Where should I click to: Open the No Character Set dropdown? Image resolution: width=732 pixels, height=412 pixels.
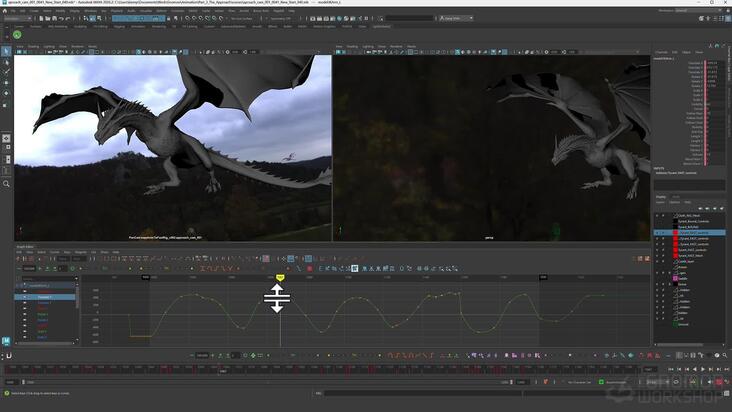(578, 382)
